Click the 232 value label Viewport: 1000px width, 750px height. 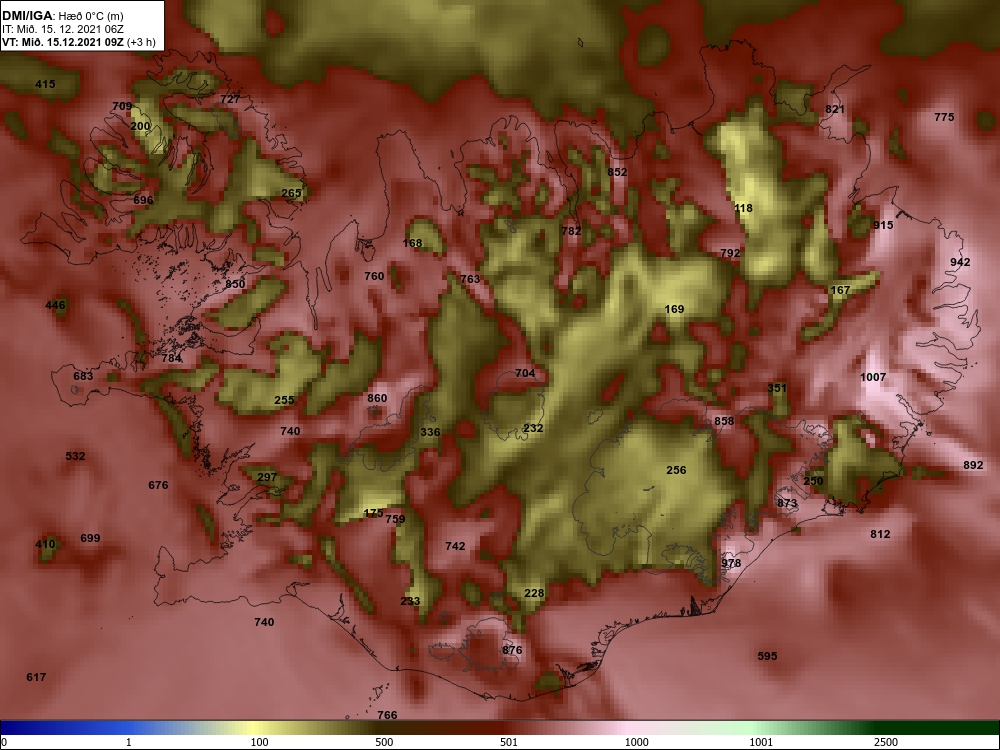click(533, 429)
